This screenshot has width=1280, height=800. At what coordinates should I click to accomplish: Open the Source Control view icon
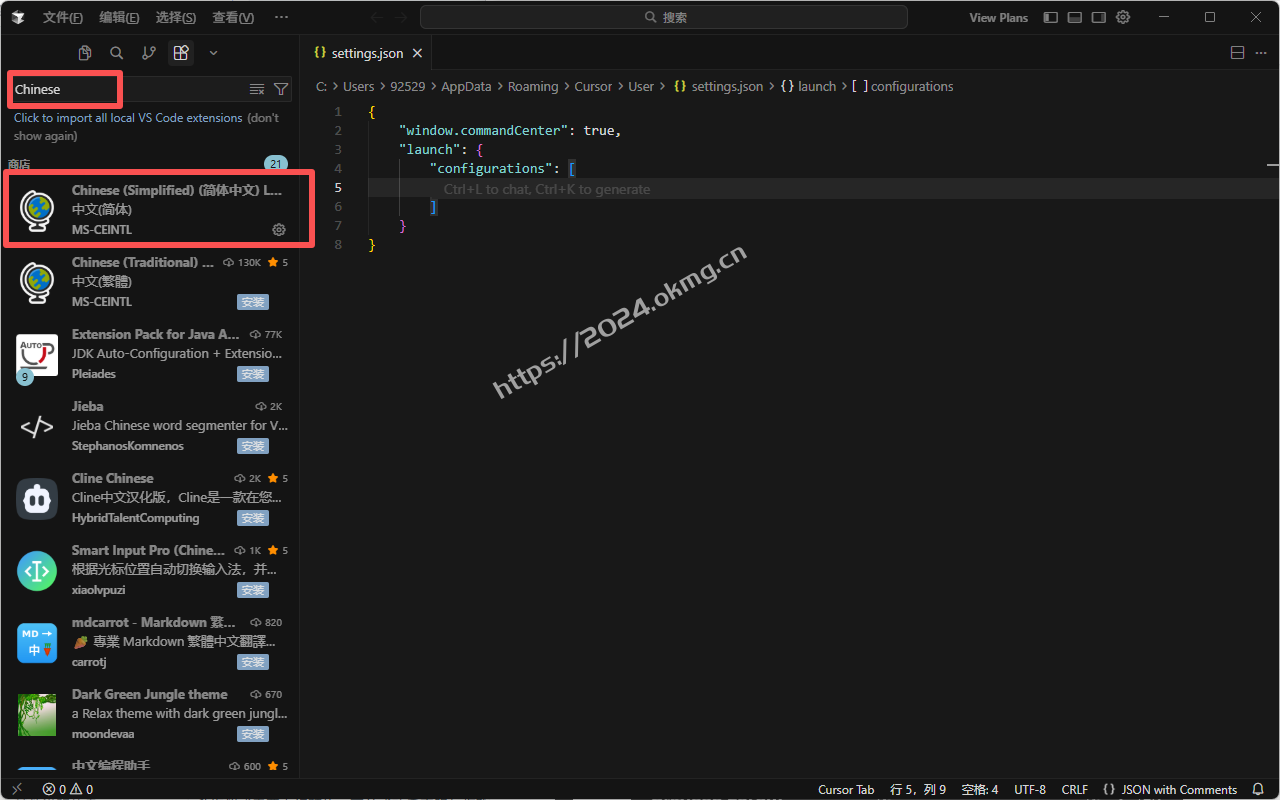coord(149,53)
